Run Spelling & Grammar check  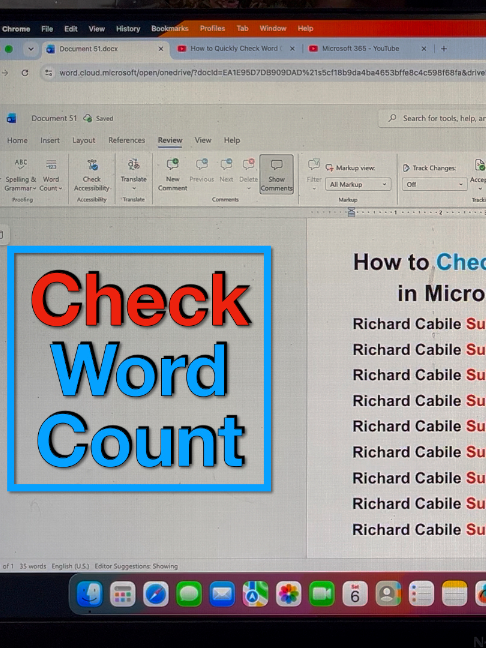click(x=21, y=175)
